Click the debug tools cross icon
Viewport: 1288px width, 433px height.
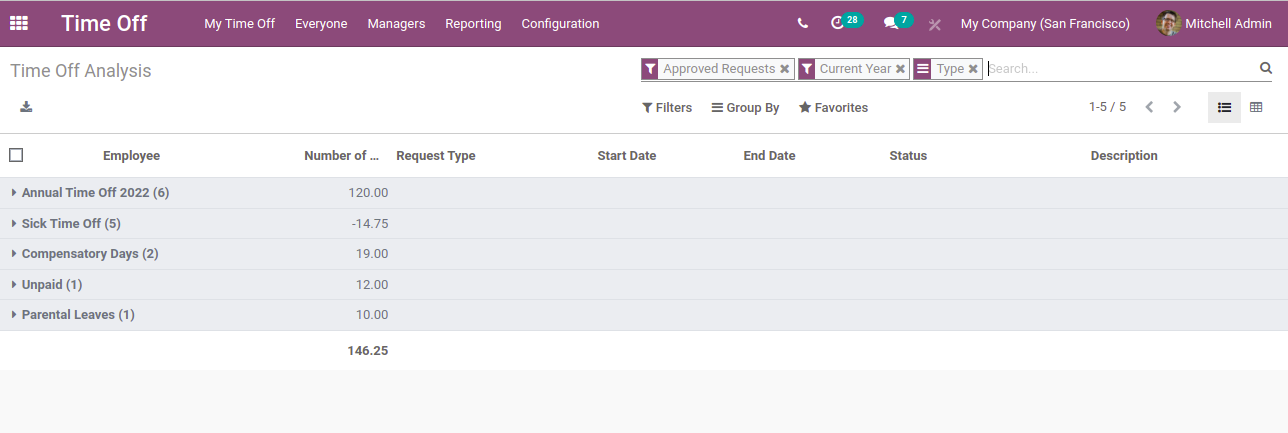935,24
